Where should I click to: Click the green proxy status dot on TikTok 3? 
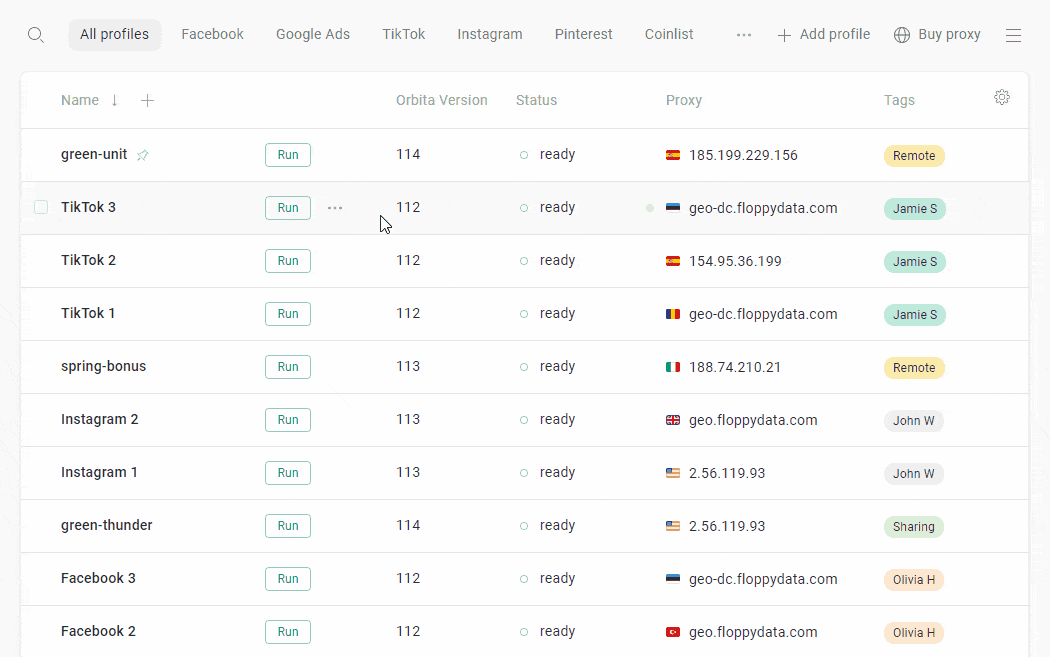(650, 208)
